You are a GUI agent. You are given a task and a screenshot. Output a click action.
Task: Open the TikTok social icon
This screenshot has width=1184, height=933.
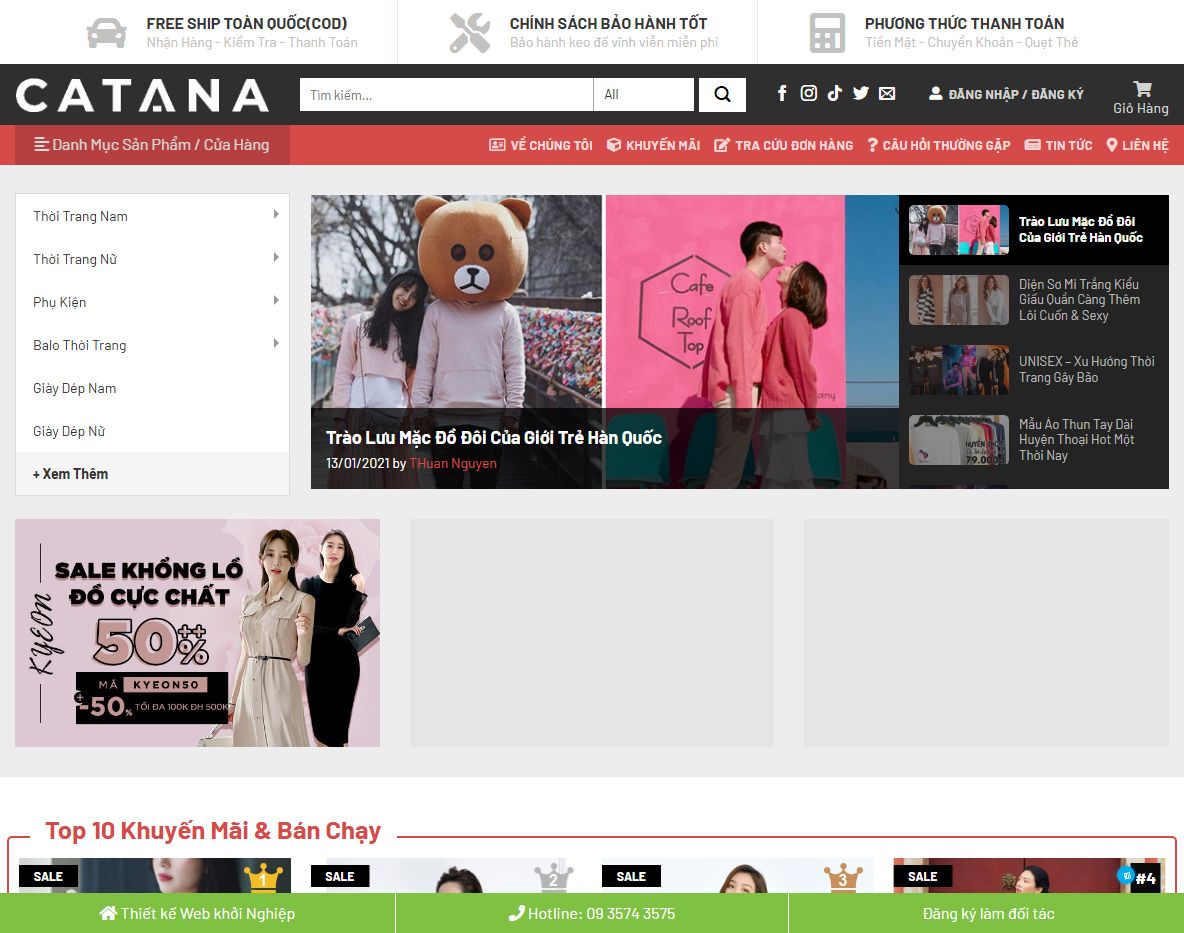click(x=834, y=93)
